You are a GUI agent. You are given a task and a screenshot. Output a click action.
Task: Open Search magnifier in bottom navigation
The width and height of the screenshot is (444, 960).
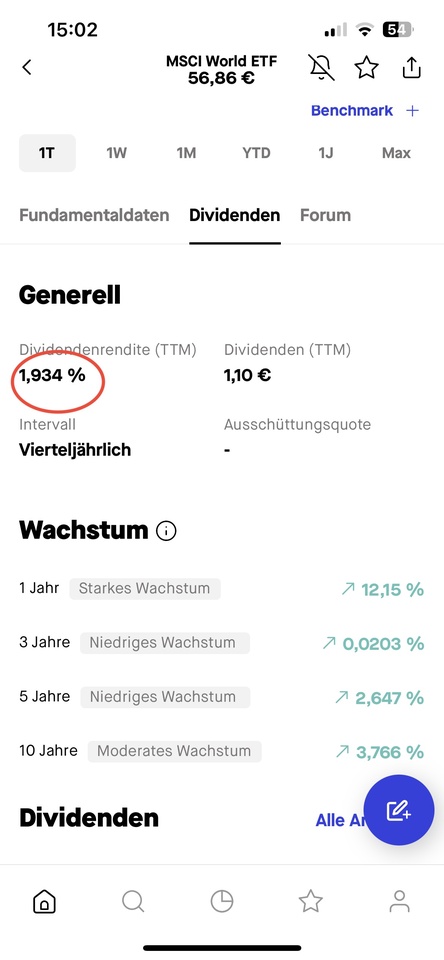133,901
